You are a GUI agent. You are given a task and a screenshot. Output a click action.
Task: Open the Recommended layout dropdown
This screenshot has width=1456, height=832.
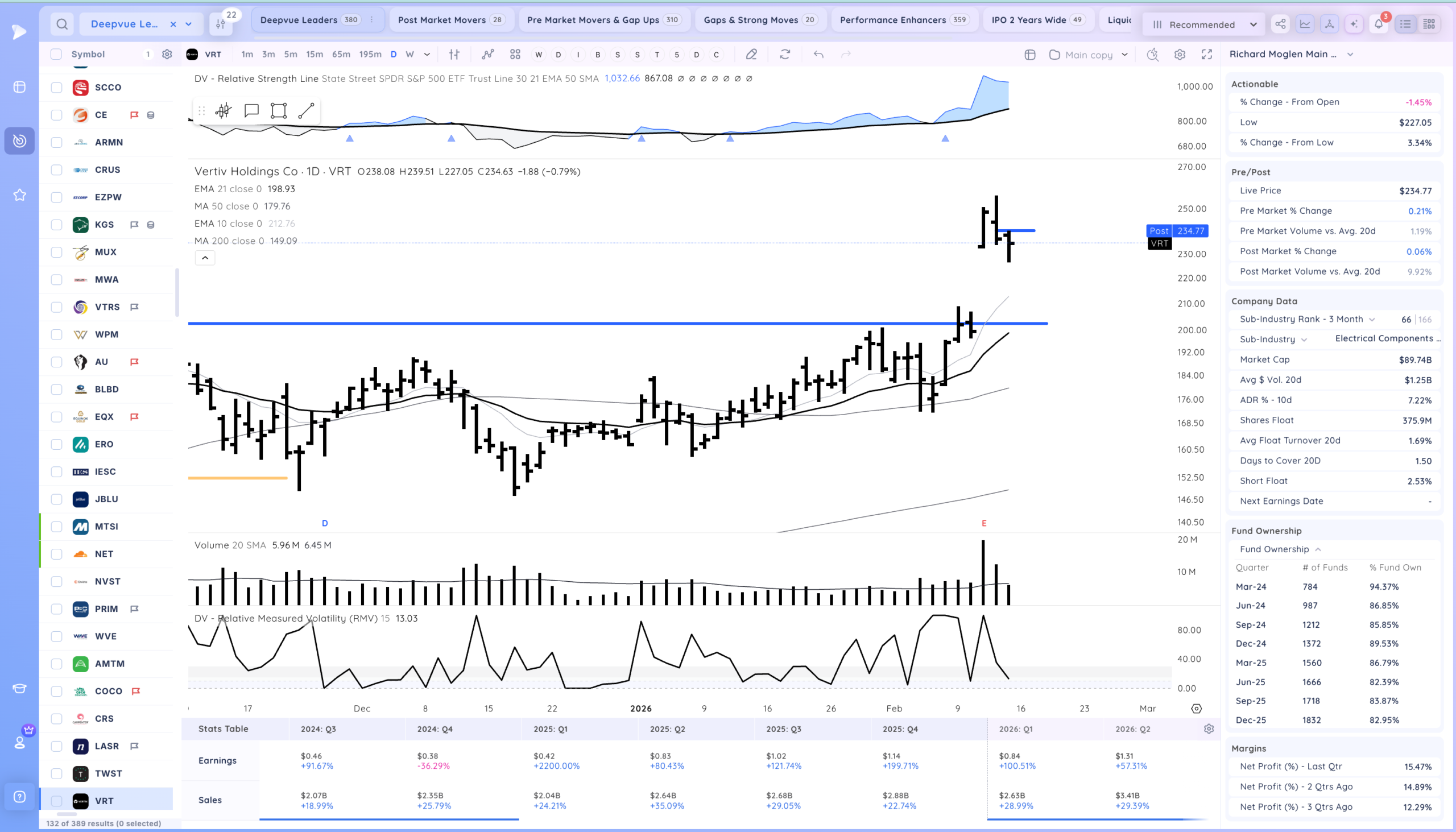1204,24
